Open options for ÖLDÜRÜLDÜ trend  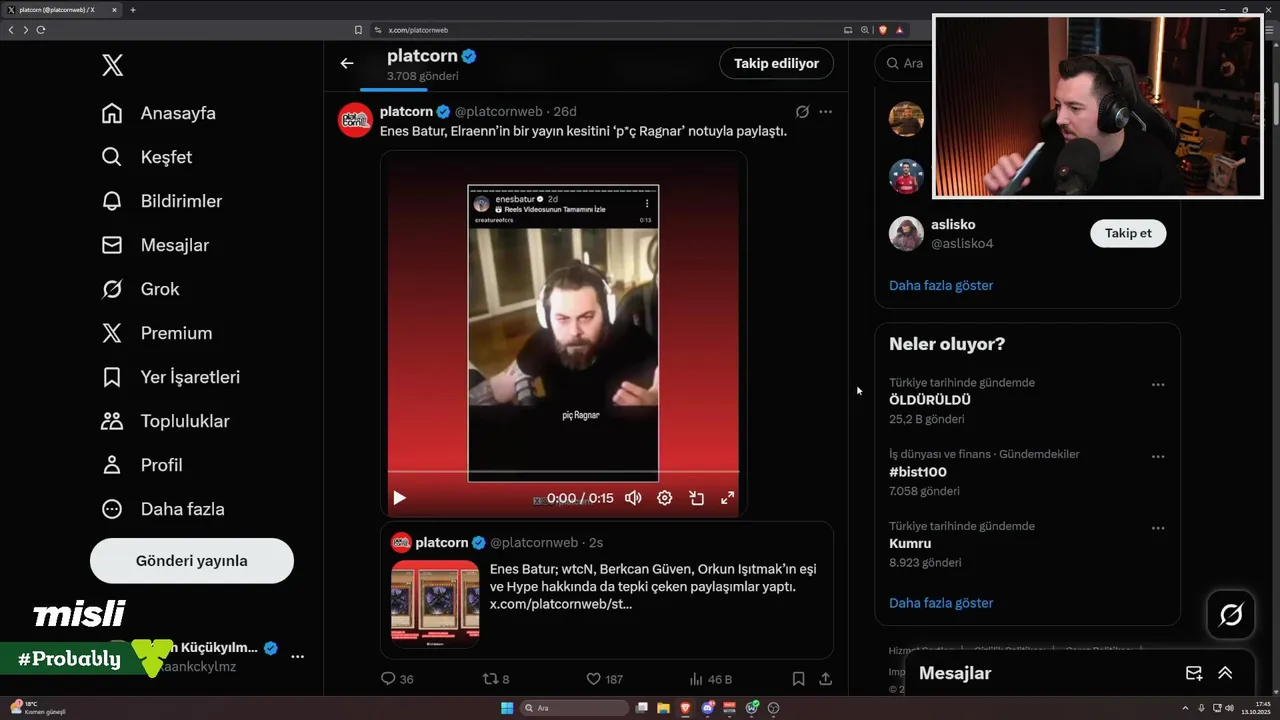[x=1158, y=385]
